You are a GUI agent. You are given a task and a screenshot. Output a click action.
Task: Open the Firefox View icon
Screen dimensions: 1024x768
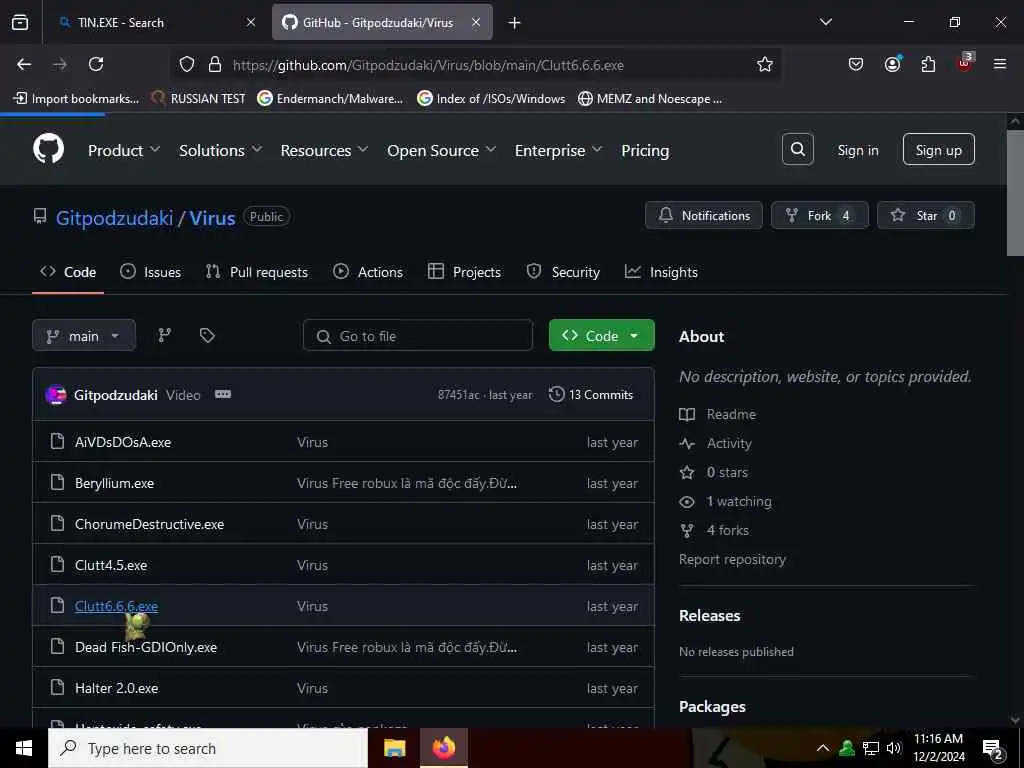tap(20, 22)
